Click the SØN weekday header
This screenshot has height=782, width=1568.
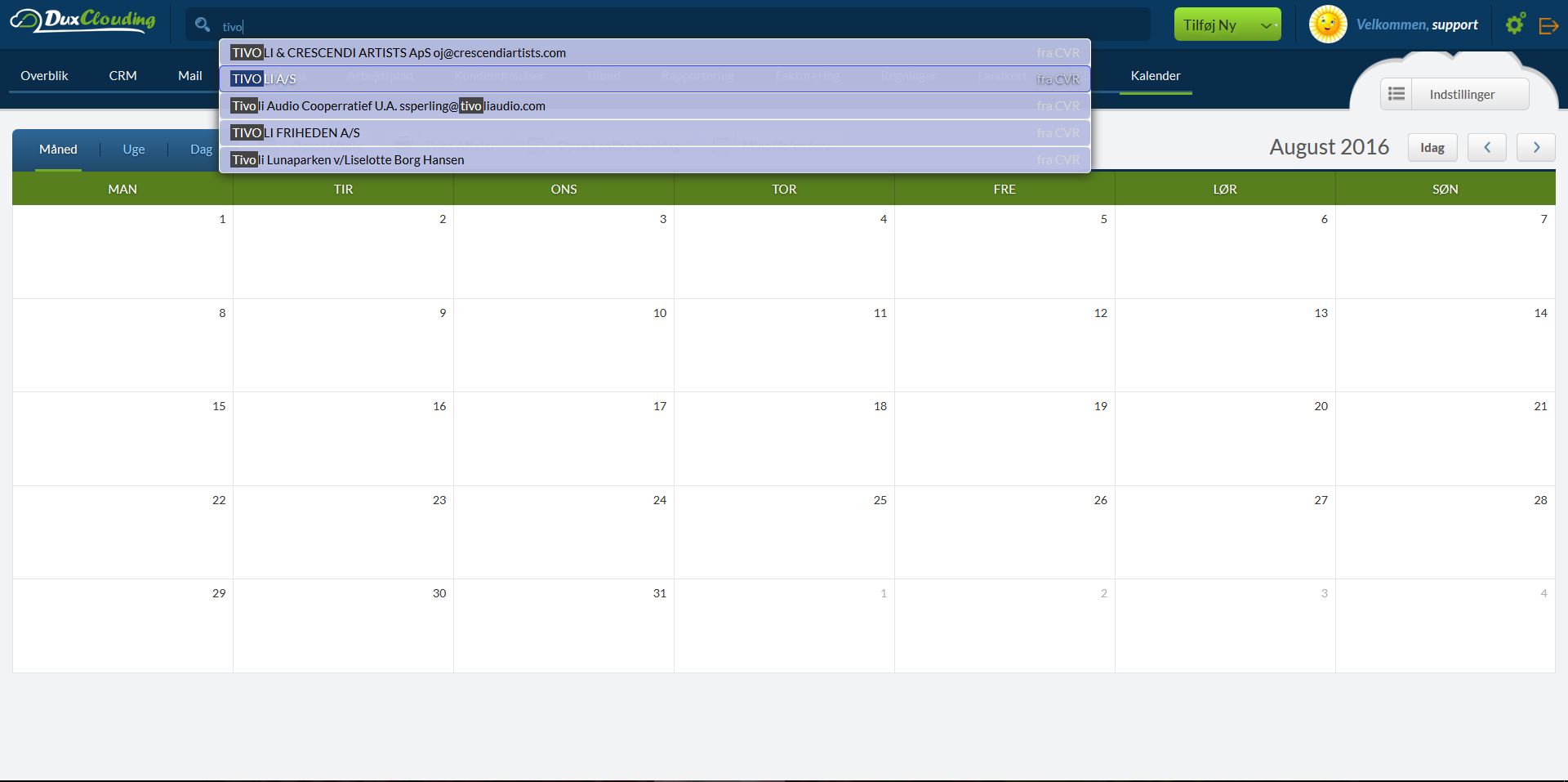[x=1445, y=189]
